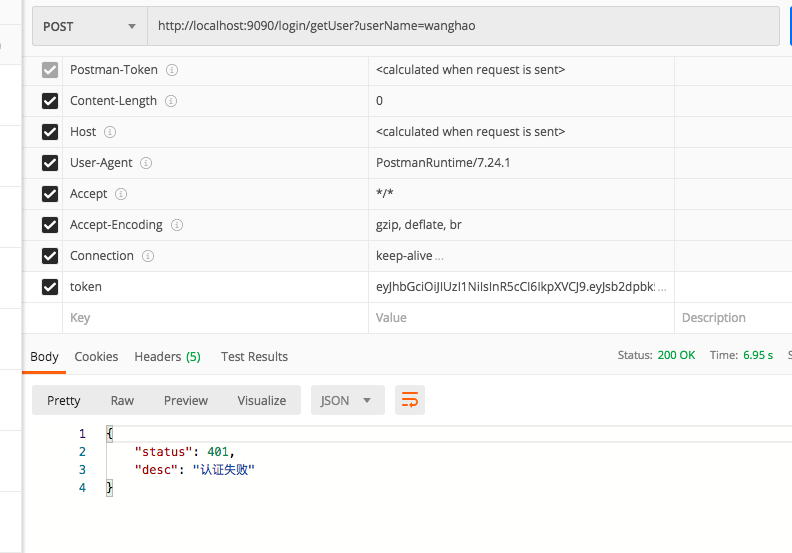Toggle the wrap lines icon button
Viewport: 792px width, 553px height.
coord(410,400)
